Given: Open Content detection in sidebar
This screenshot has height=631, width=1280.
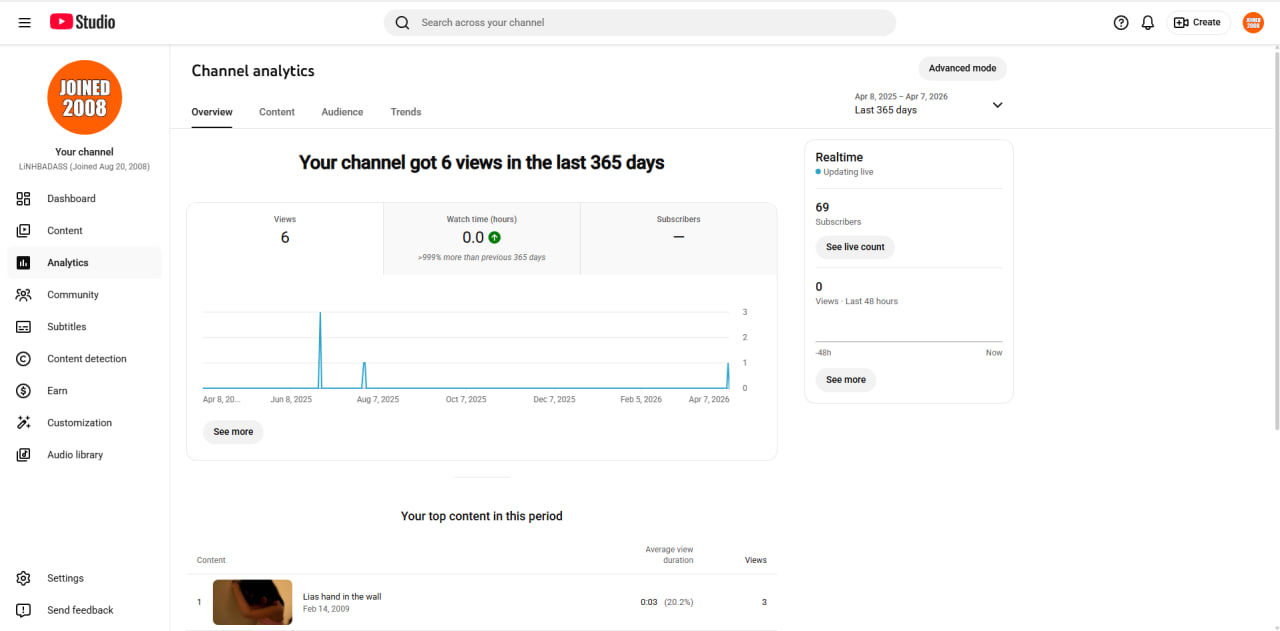Looking at the screenshot, I should [x=84, y=359].
